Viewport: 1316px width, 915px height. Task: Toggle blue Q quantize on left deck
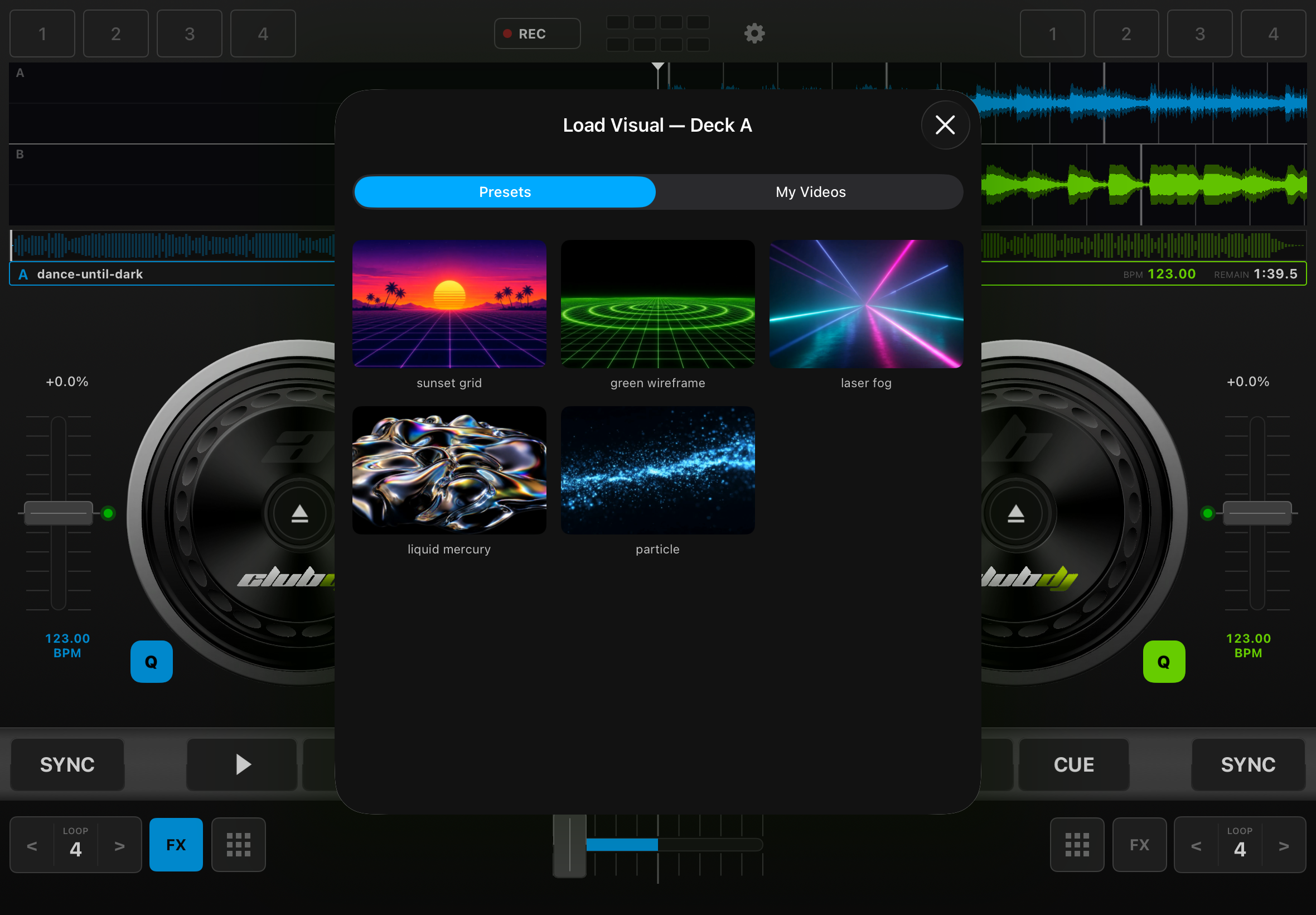coord(151,662)
